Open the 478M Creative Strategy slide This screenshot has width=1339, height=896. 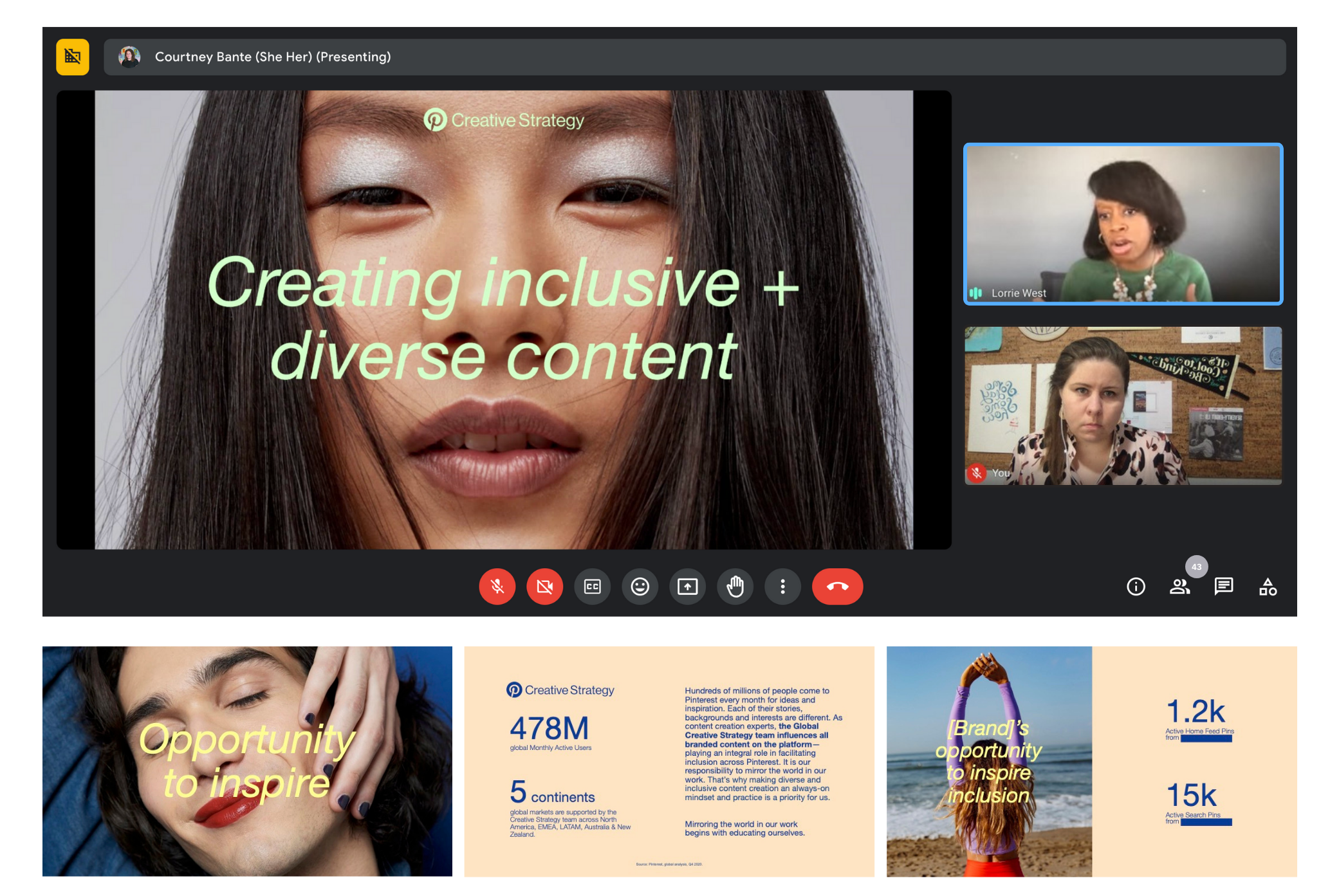(669, 761)
